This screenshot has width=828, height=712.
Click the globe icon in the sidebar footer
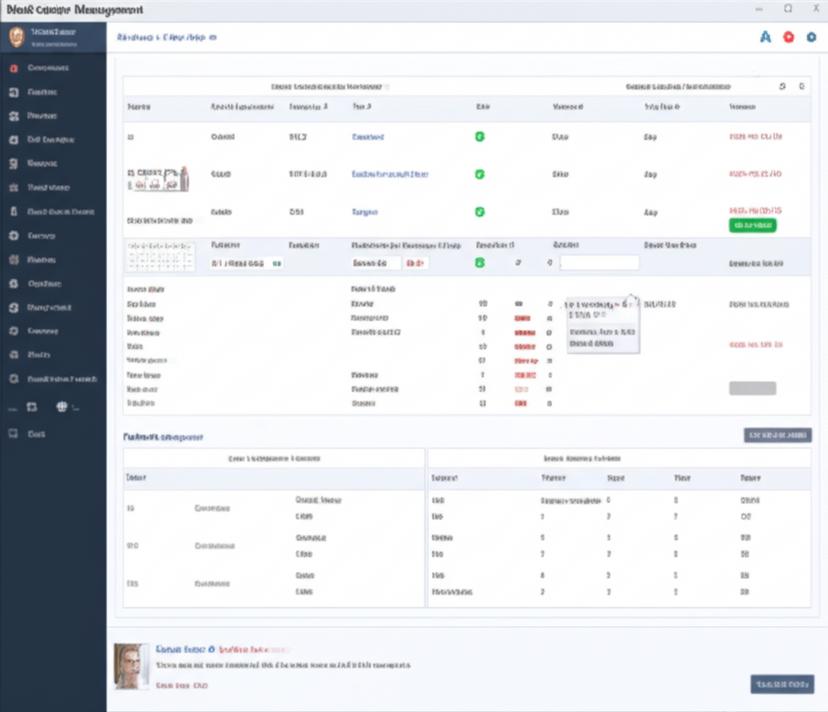pyautogui.click(x=61, y=407)
